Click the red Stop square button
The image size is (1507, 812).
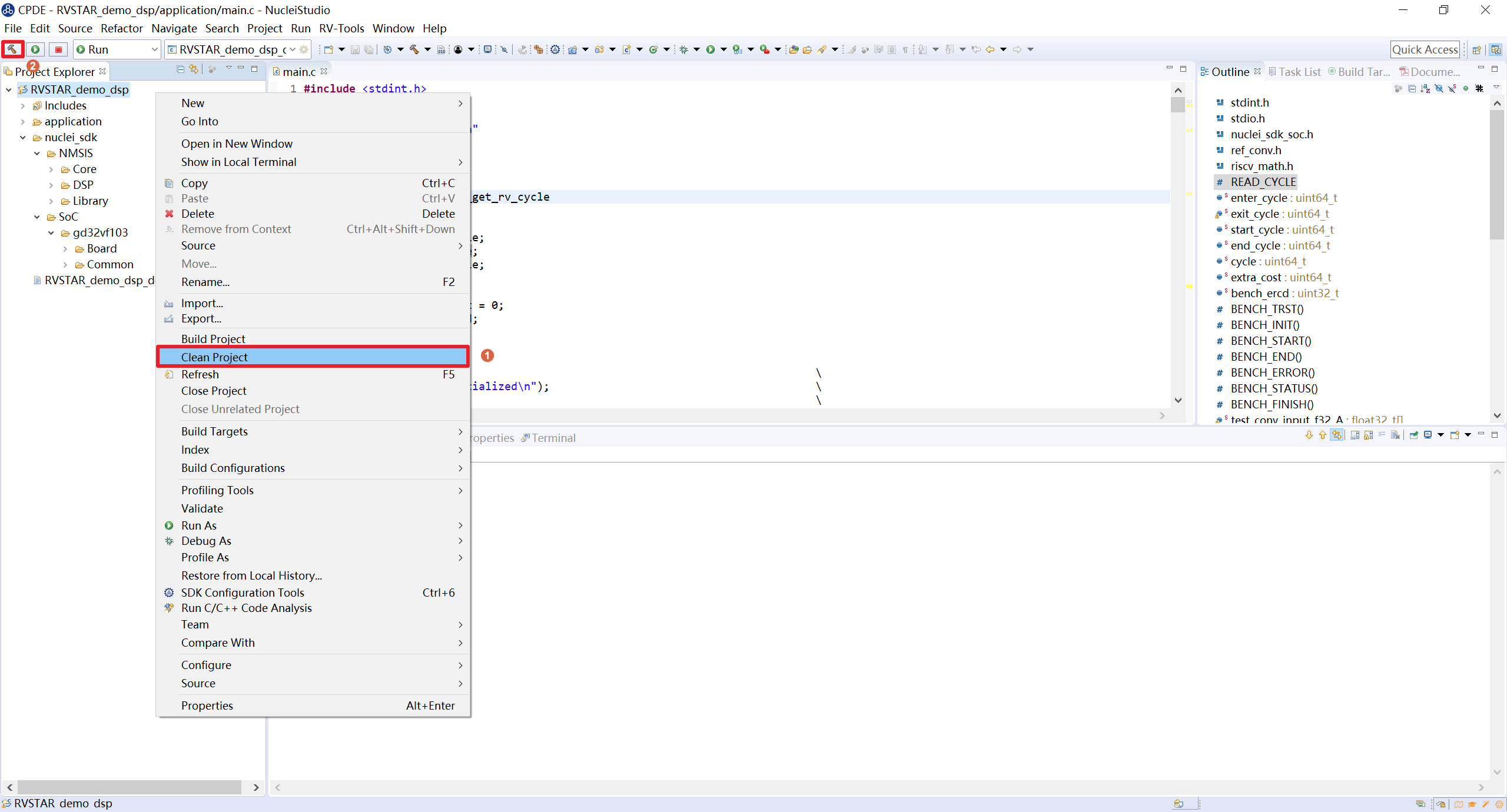58,49
